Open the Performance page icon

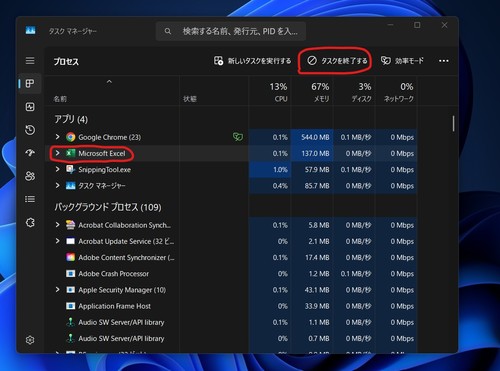30,107
